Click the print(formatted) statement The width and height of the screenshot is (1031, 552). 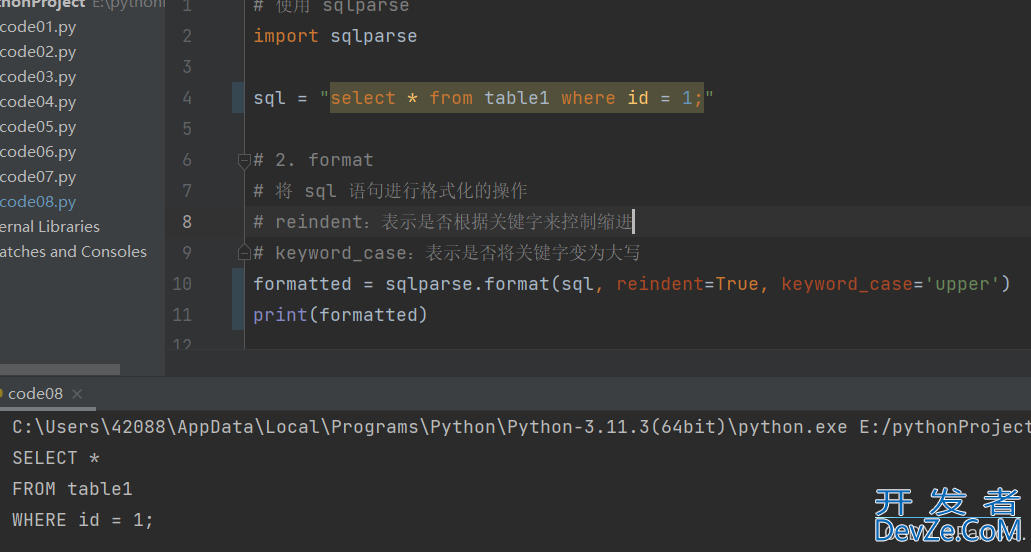pyautogui.click(x=341, y=315)
